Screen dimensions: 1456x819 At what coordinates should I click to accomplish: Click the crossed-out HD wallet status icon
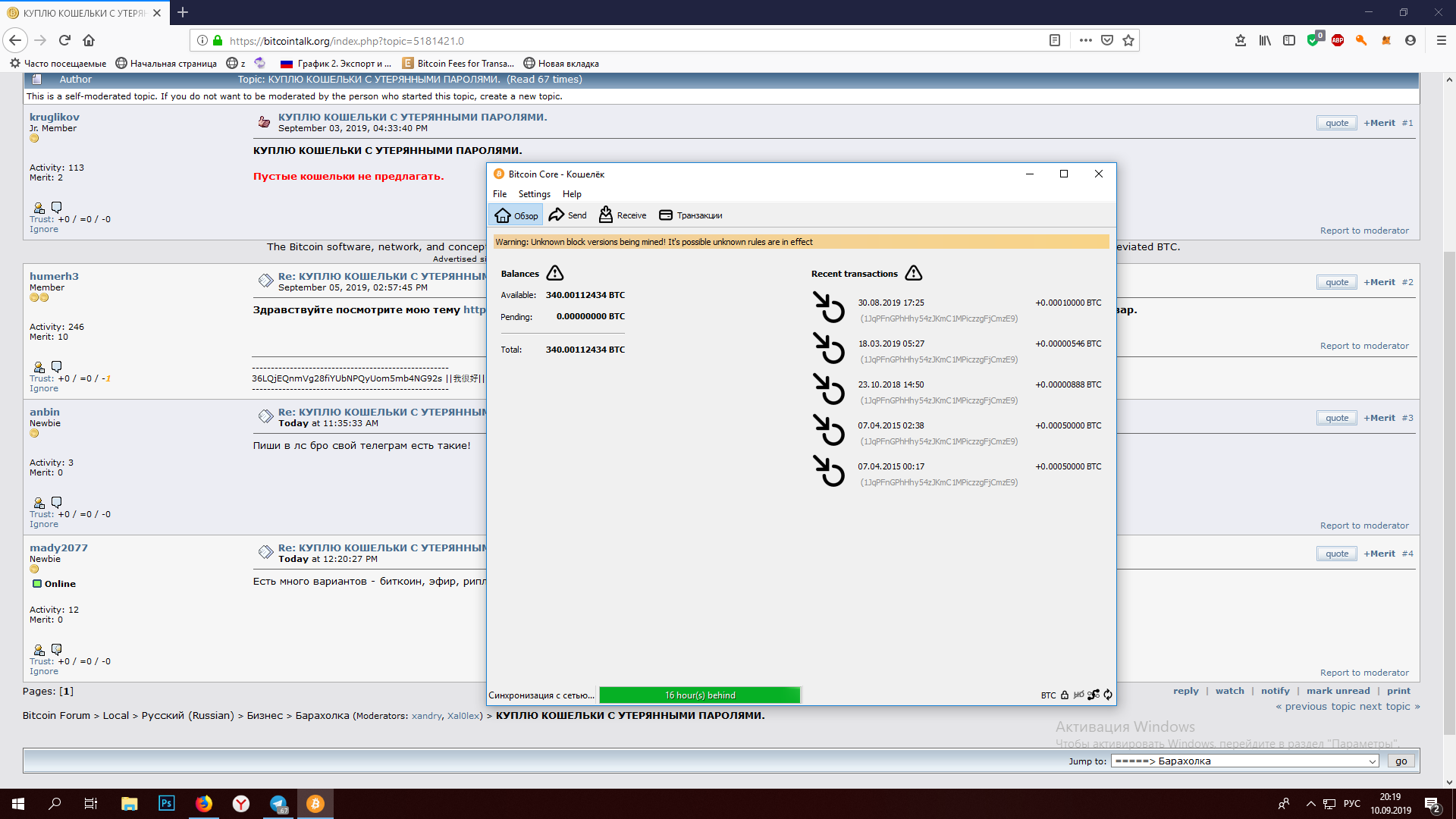tap(1078, 695)
